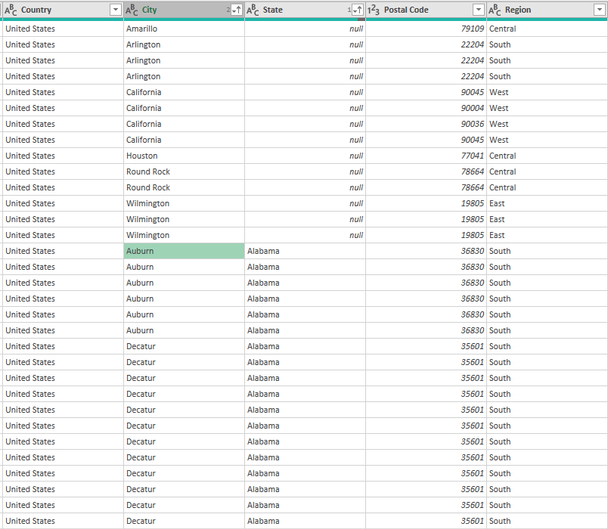Open the Region column filter dropdown
This screenshot has height=529, width=608.
click(x=599, y=10)
